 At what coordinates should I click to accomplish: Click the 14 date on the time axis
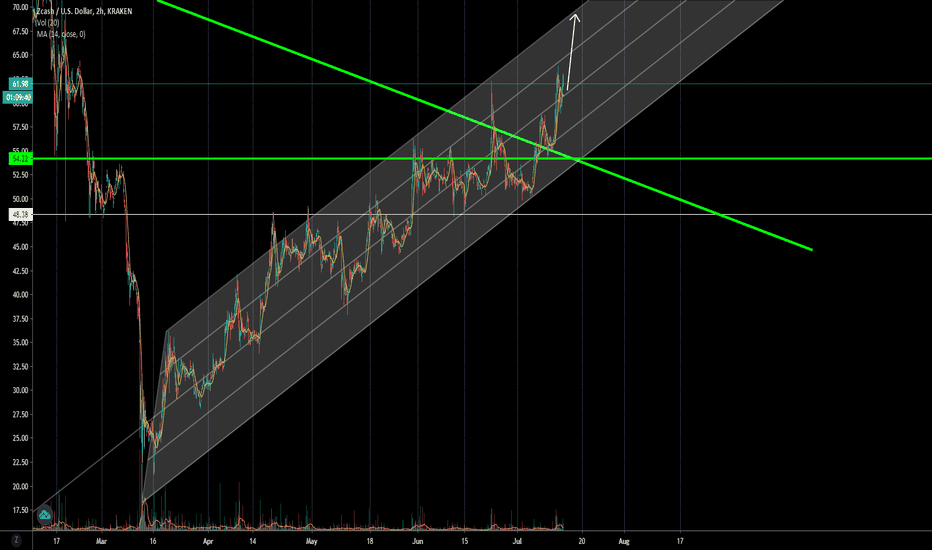click(253, 542)
